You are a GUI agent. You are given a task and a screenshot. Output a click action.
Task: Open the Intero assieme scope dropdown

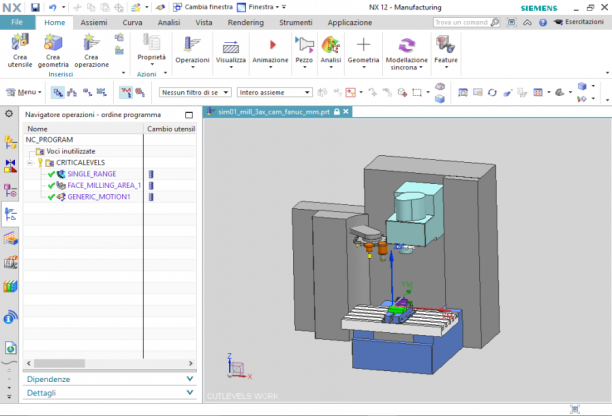274,92
